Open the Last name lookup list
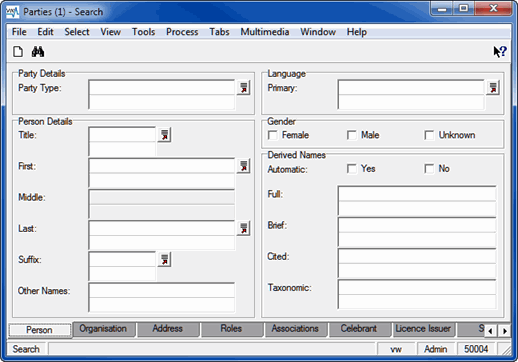 (244, 228)
